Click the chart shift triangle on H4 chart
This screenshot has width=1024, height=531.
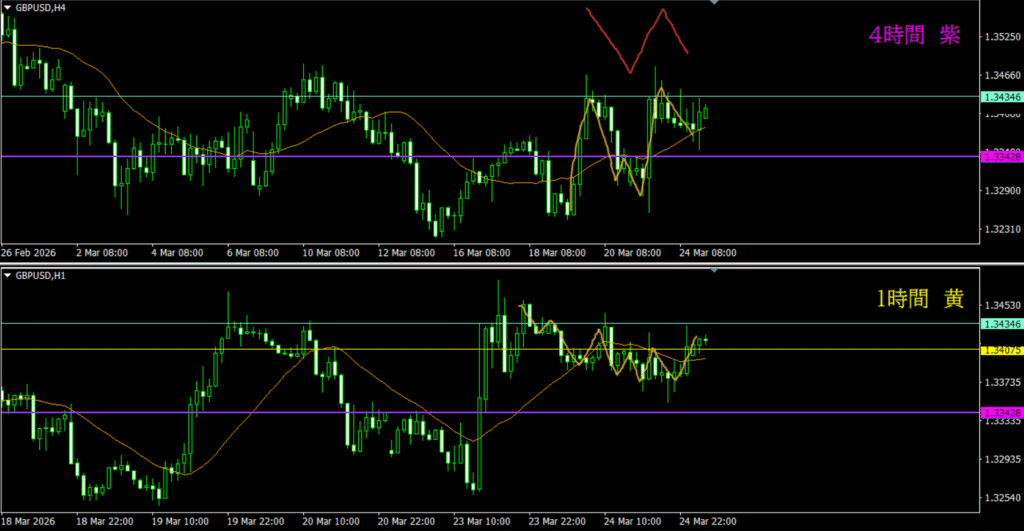[713, 4]
